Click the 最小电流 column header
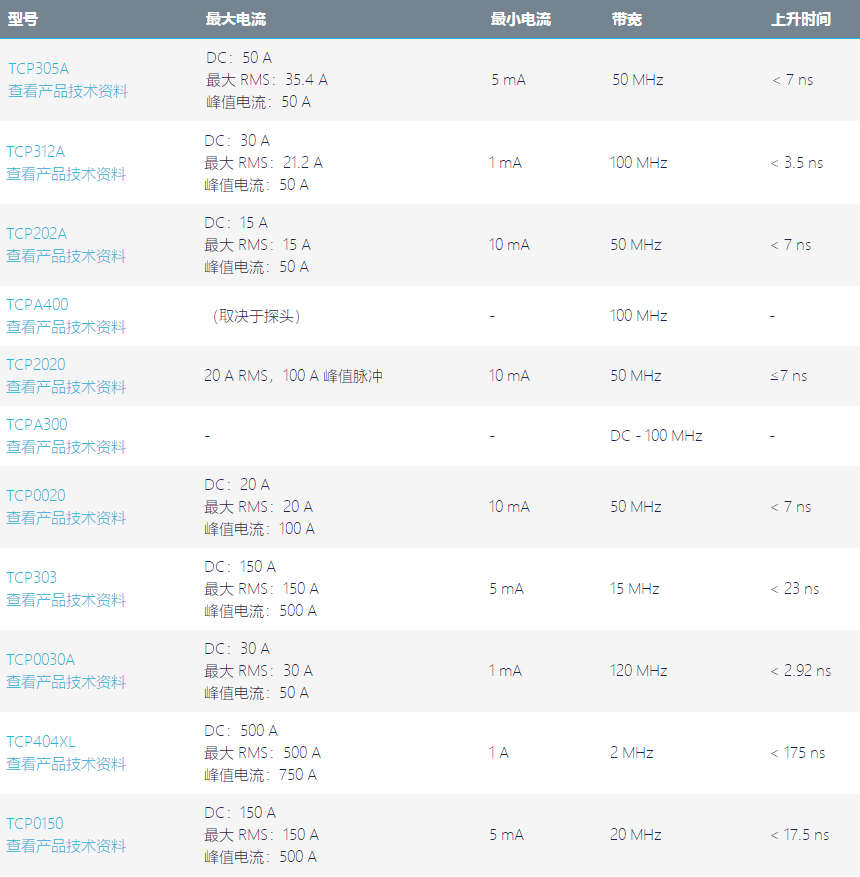Screen dimensions: 860x877 (x=521, y=20)
